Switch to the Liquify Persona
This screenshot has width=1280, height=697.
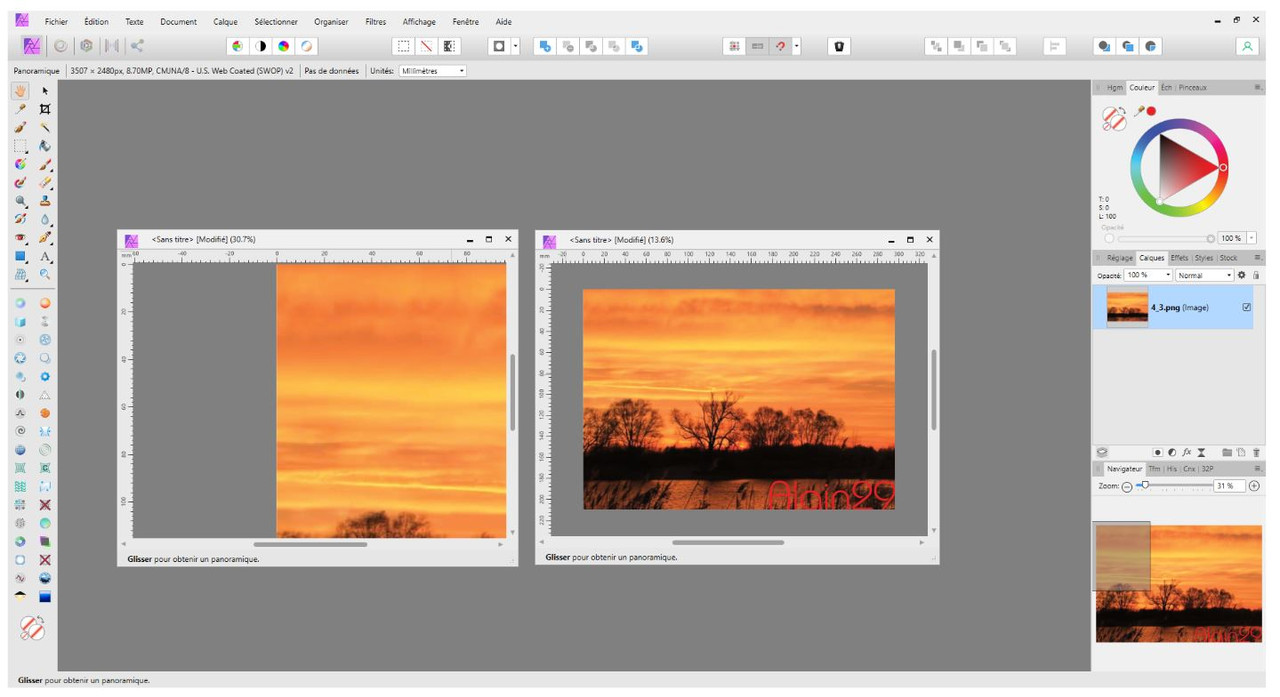(x=61, y=46)
